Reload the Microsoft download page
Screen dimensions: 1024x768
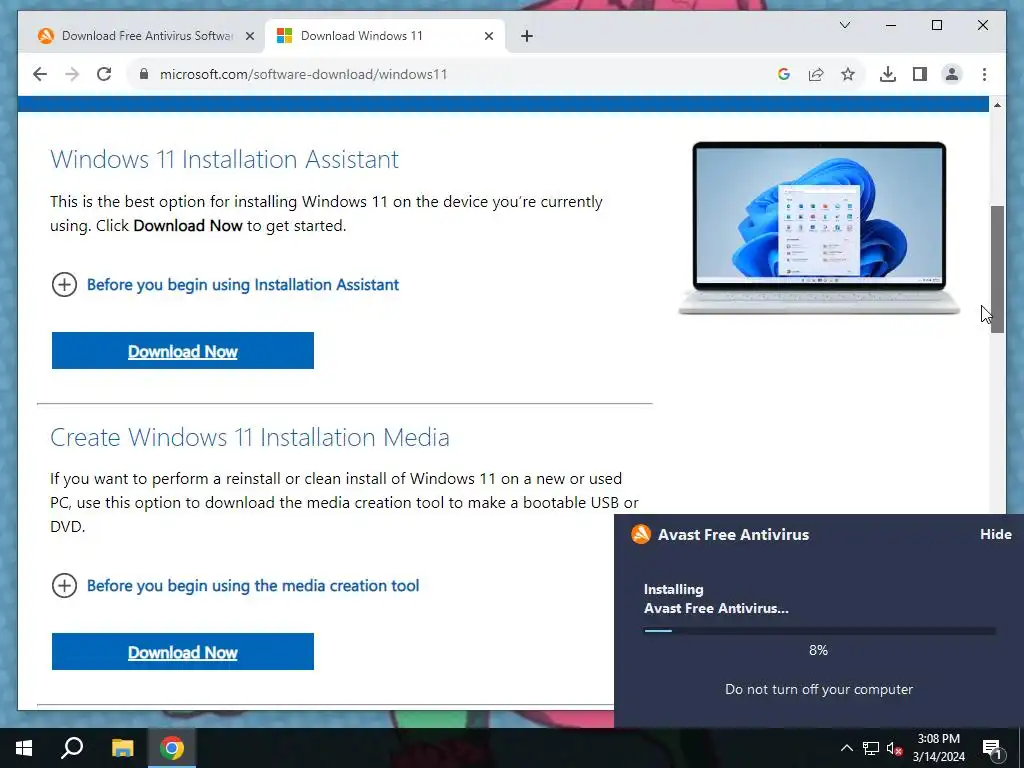click(x=104, y=74)
